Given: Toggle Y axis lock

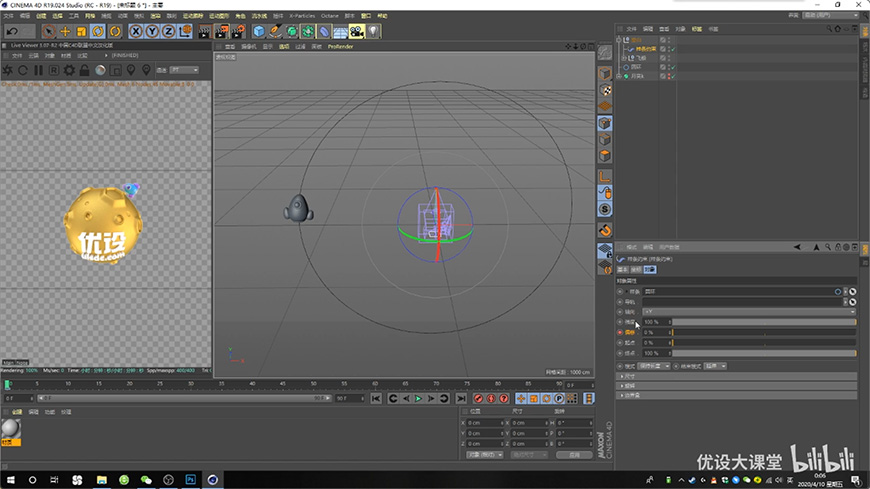Looking at the screenshot, I should pyautogui.click(x=151, y=32).
